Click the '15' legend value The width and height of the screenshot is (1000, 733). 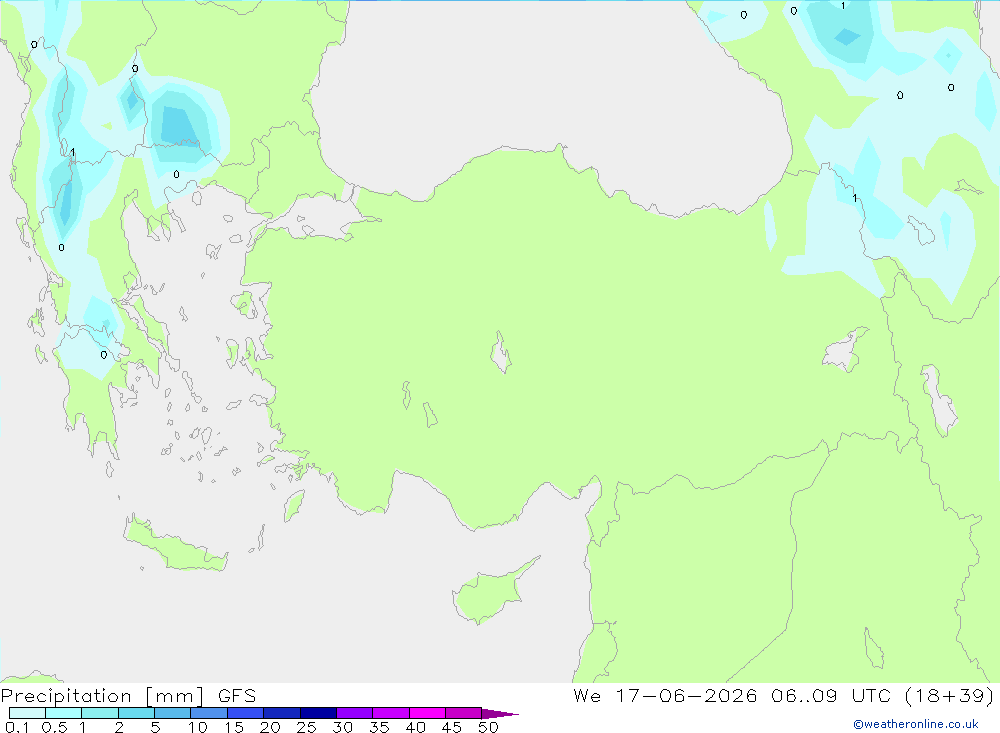click(234, 727)
